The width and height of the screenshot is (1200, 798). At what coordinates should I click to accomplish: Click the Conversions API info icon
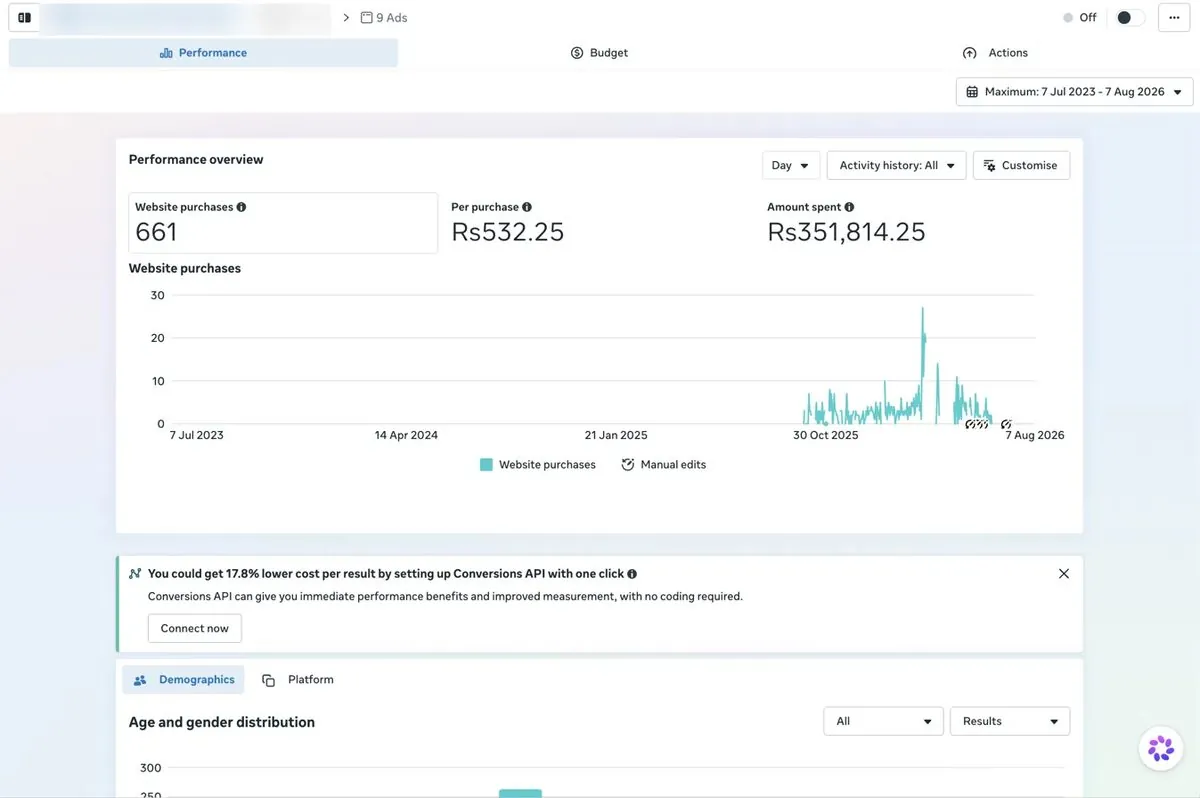[632, 574]
